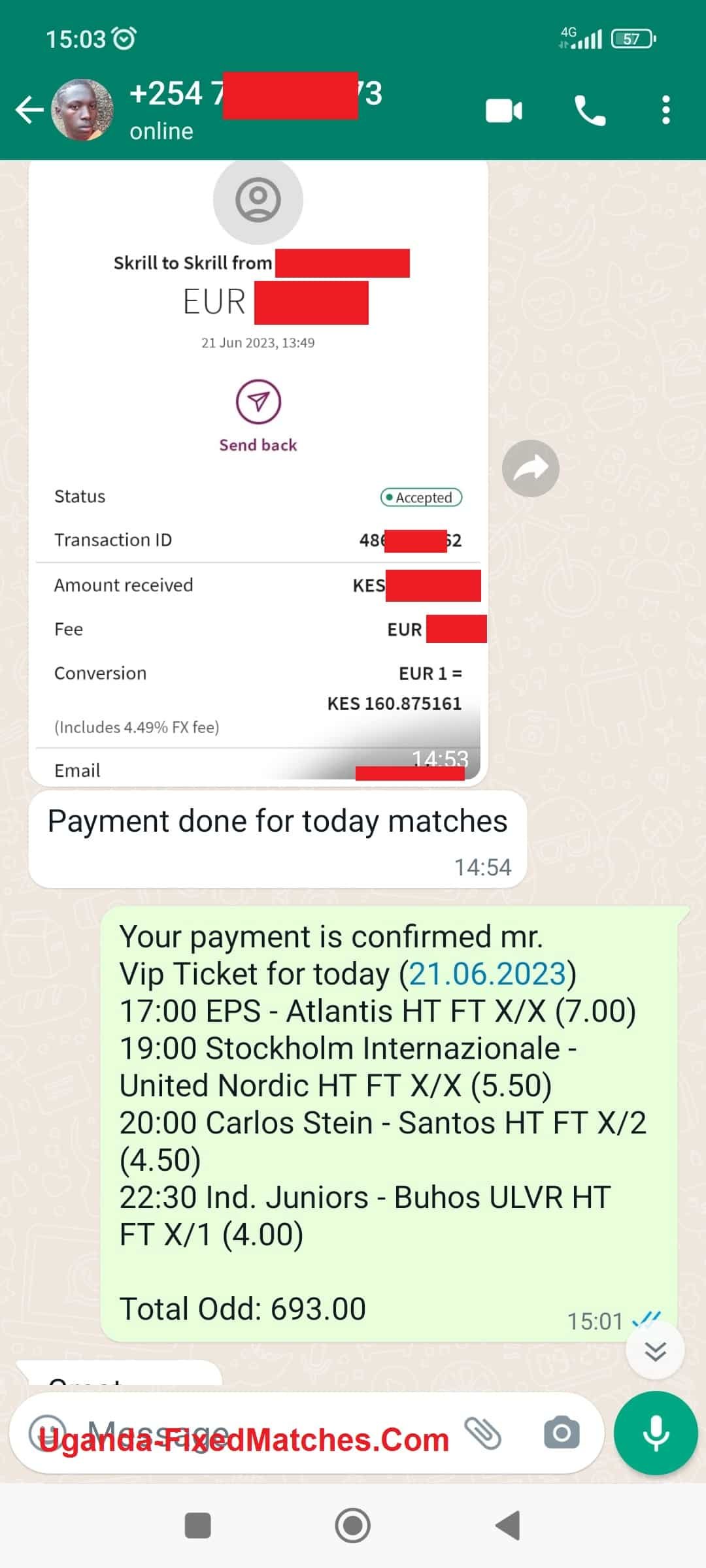
Task: Tap the microphone voice message button
Action: (x=656, y=1433)
